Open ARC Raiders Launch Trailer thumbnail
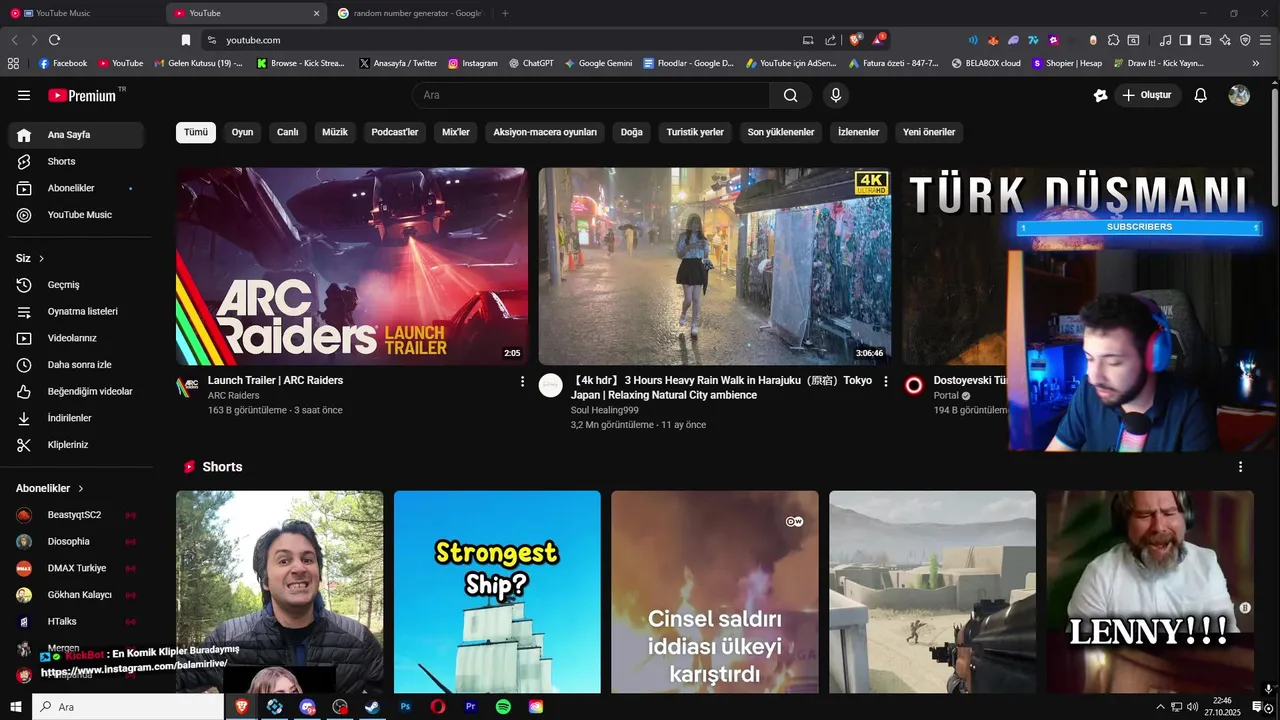 point(352,266)
